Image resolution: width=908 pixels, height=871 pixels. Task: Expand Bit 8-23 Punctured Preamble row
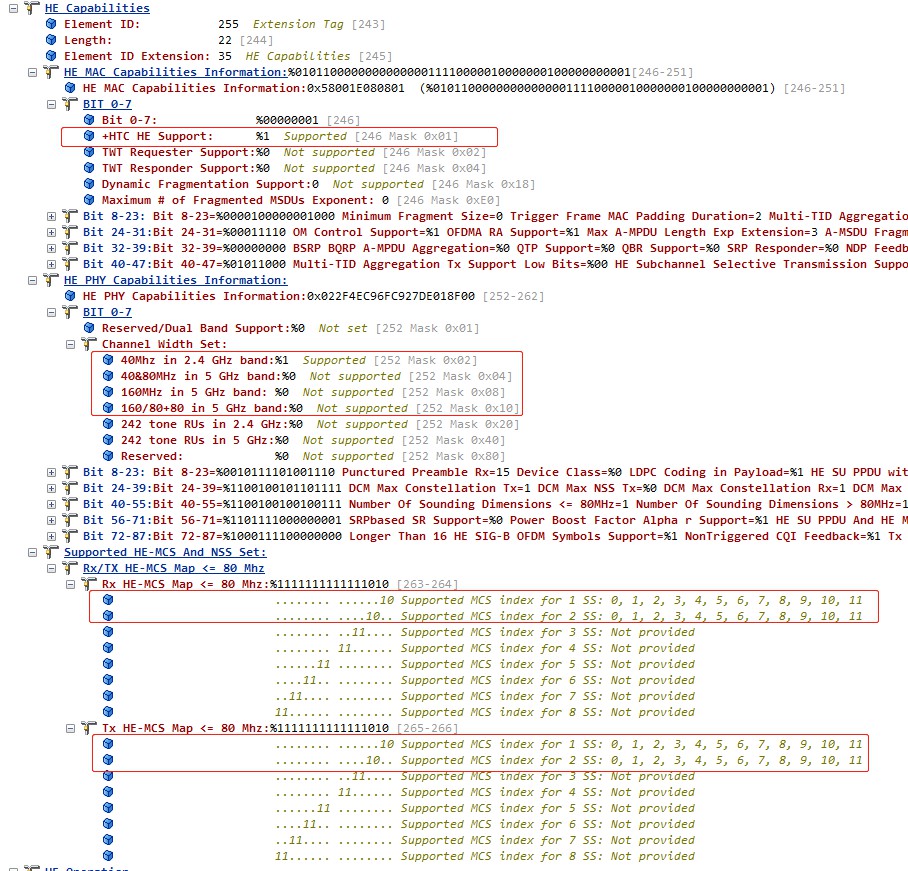click(52, 473)
